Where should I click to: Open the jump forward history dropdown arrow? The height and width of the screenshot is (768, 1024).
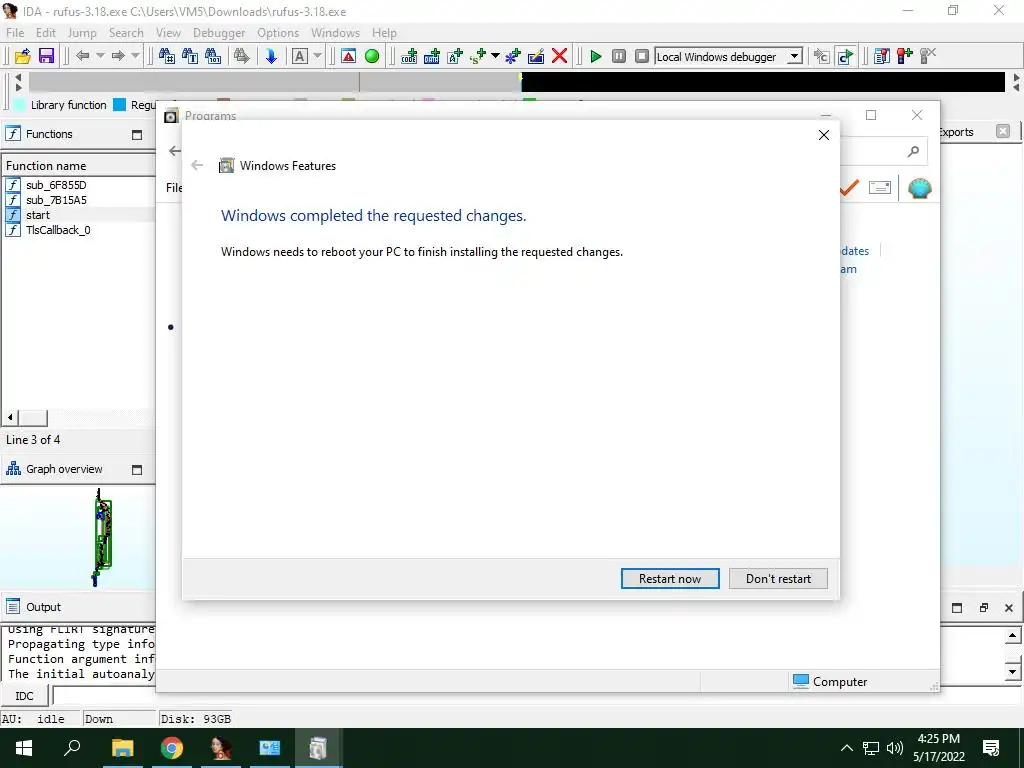point(135,56)
